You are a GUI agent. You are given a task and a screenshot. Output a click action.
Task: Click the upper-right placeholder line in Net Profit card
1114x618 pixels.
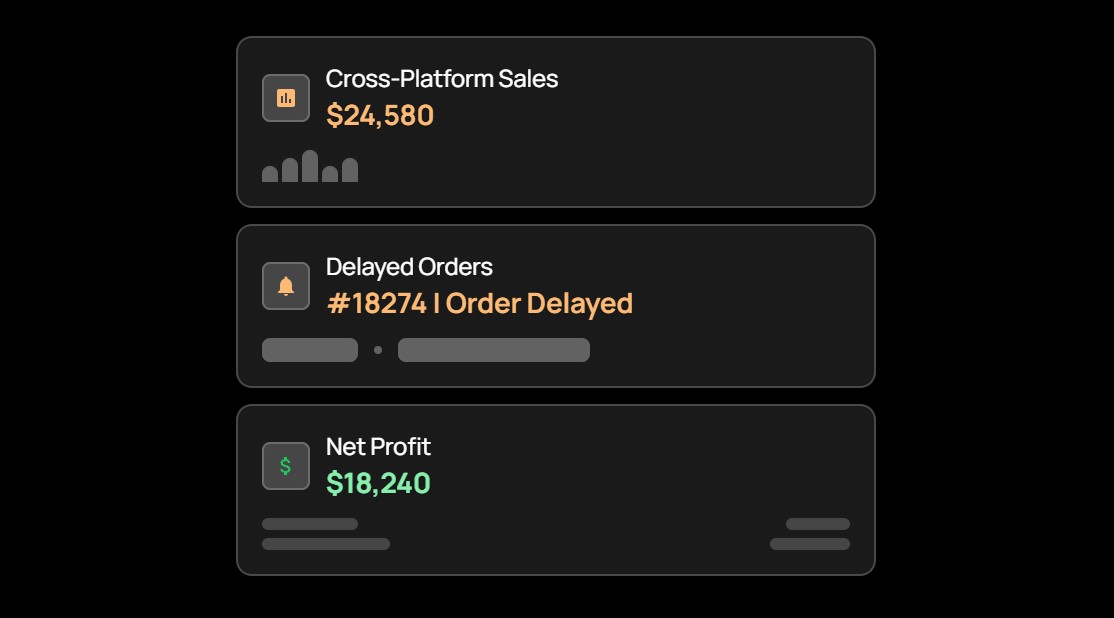818,524
